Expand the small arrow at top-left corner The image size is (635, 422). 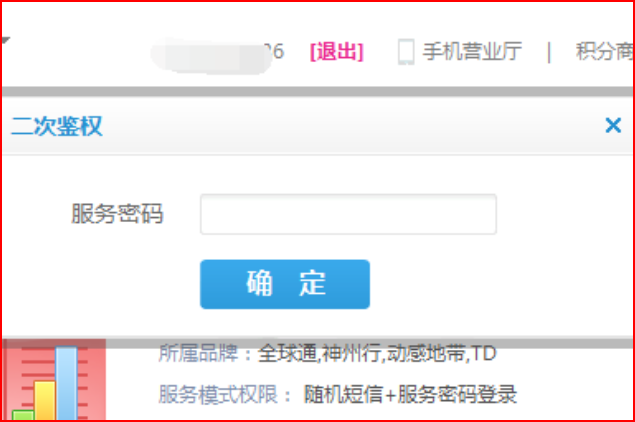(6, 40)
